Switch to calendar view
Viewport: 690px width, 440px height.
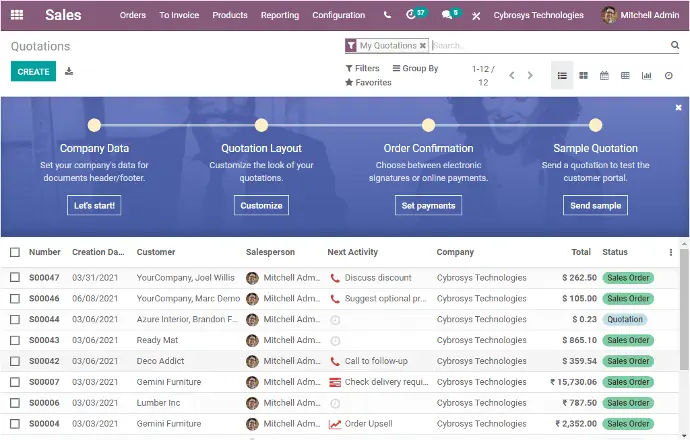coord(604,75)
